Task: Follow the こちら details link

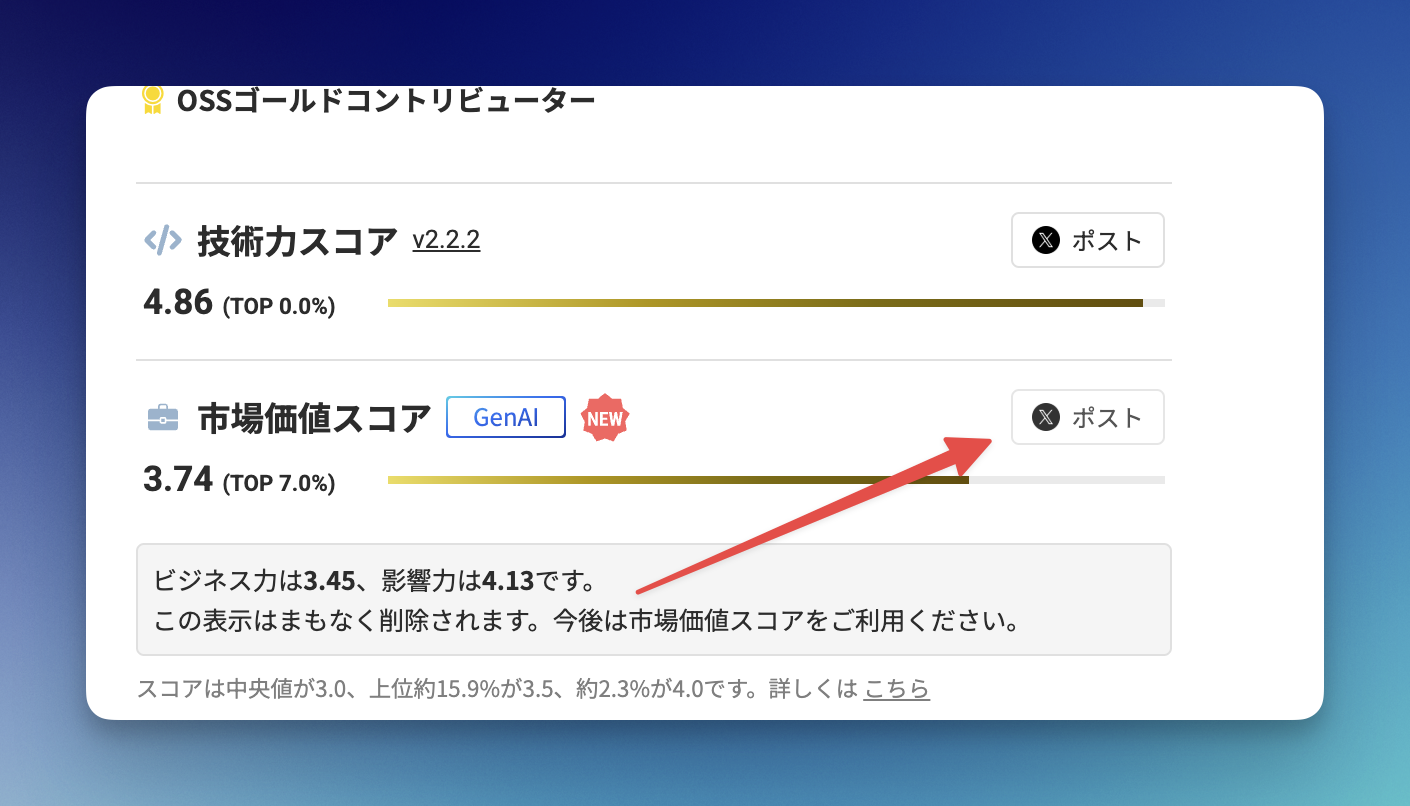Action: tap(896, 689)
